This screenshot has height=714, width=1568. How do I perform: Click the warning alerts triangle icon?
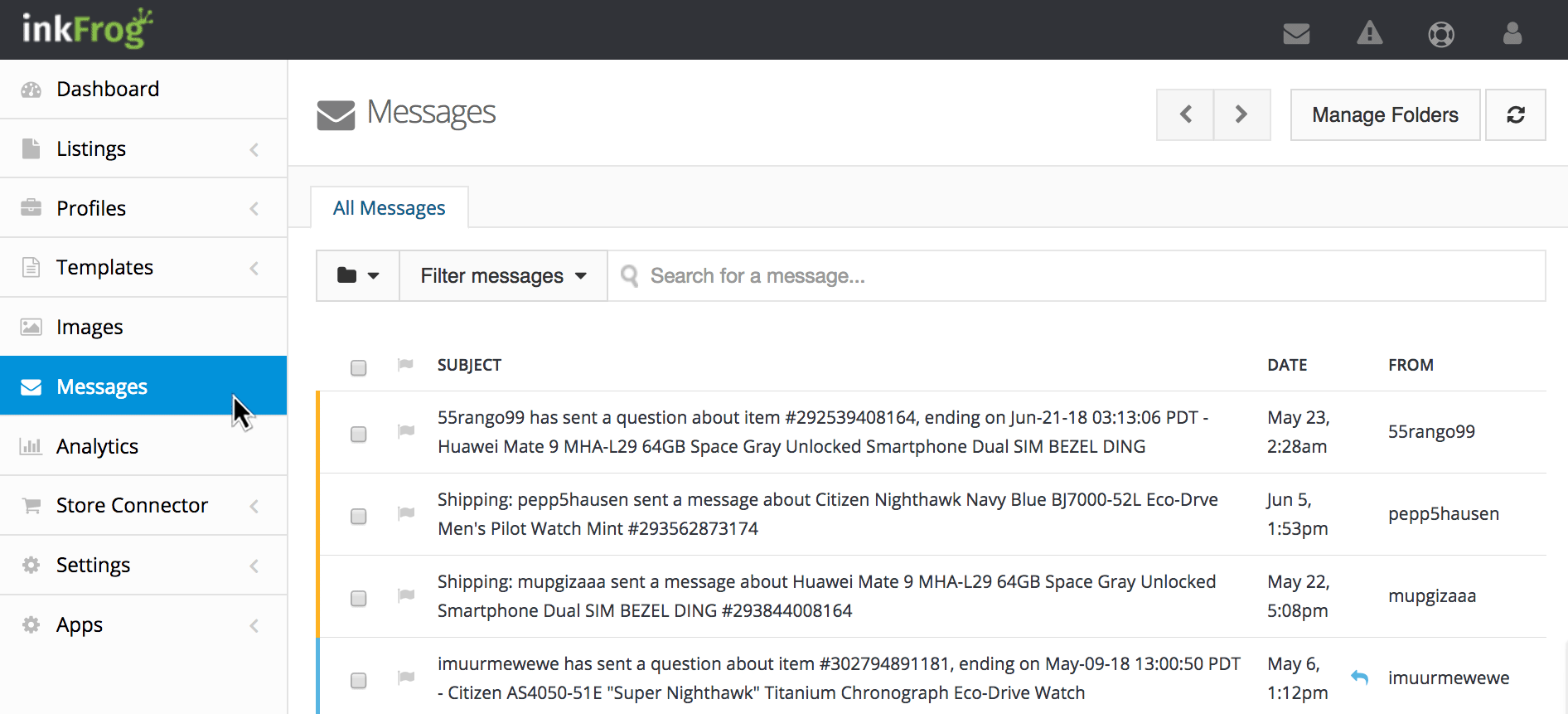[x=1369, y=34]
